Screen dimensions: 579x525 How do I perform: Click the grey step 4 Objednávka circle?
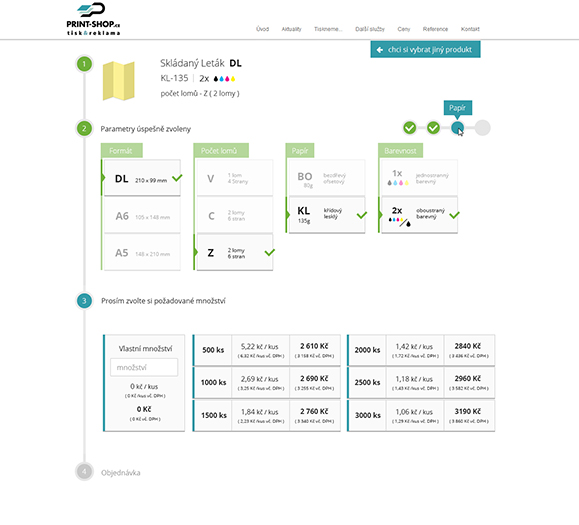point(84,472)
